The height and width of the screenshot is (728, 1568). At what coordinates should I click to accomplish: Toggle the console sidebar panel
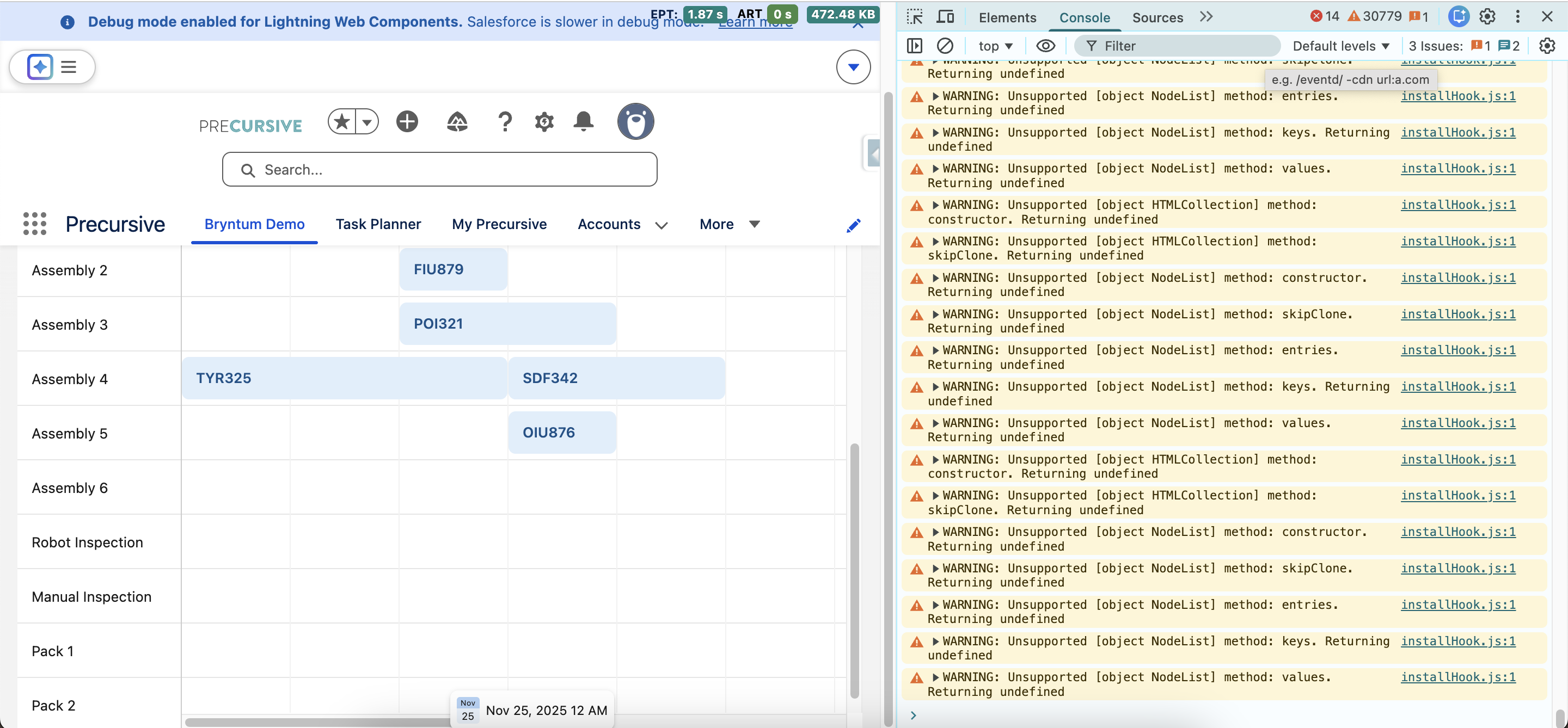click(914, 46)
